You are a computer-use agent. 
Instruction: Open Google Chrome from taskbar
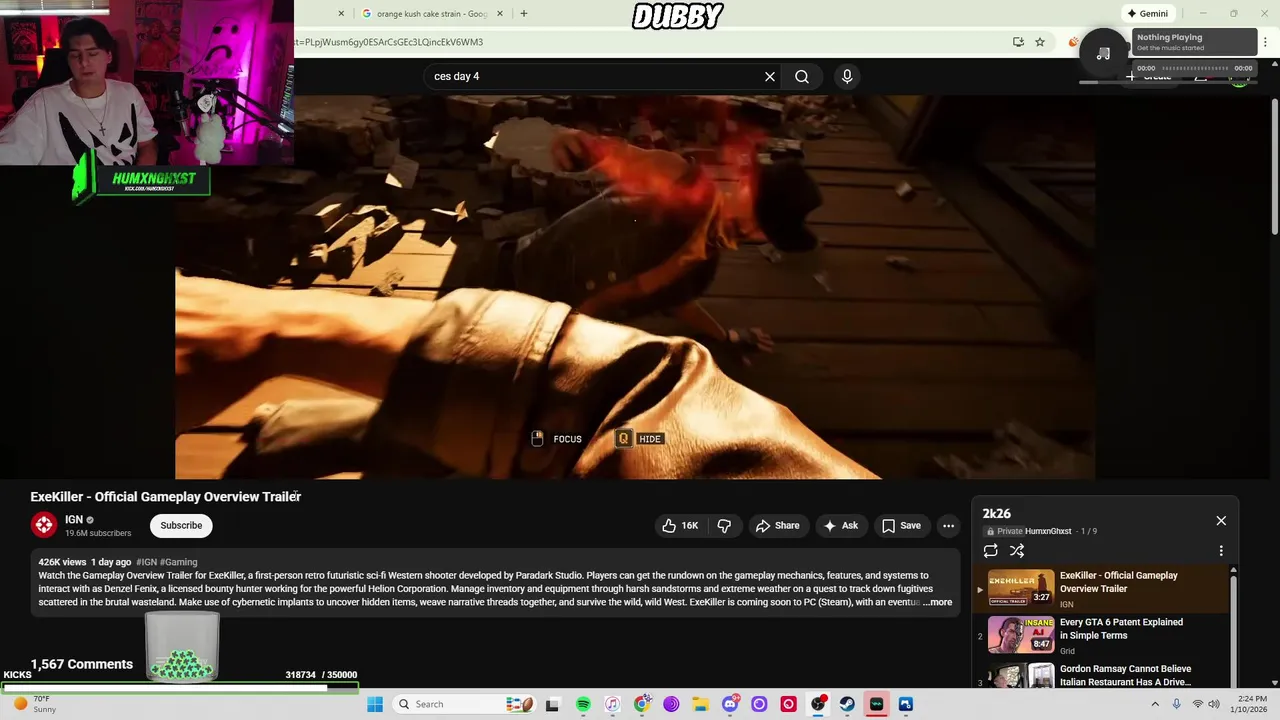pyautogui.click(x=642, y=704)
